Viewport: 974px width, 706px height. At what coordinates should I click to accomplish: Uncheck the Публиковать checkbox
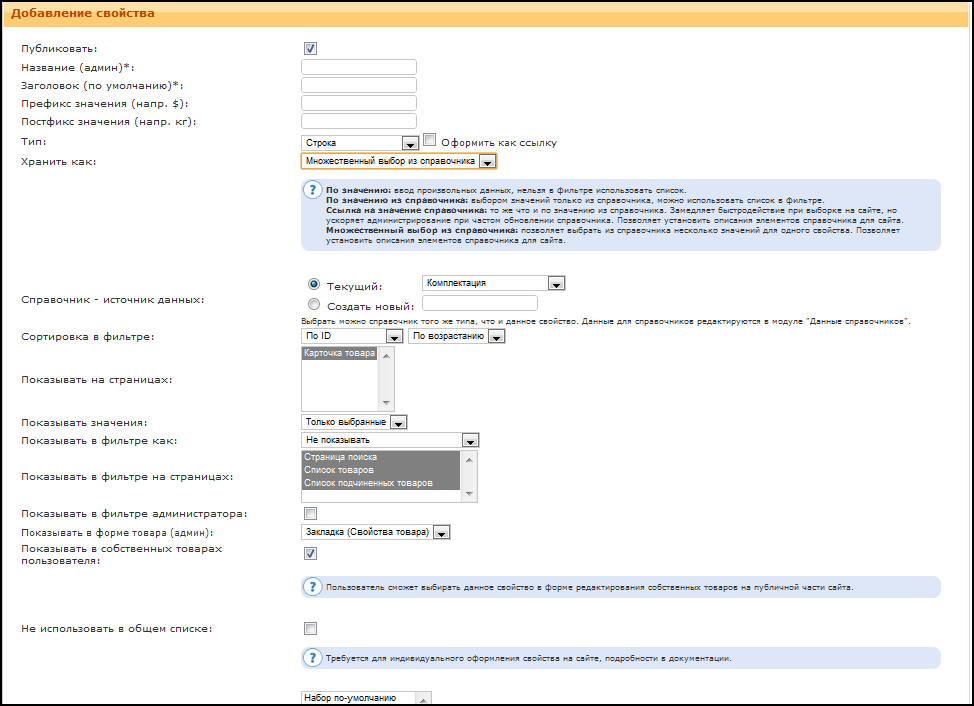click(x=311, y=48)
